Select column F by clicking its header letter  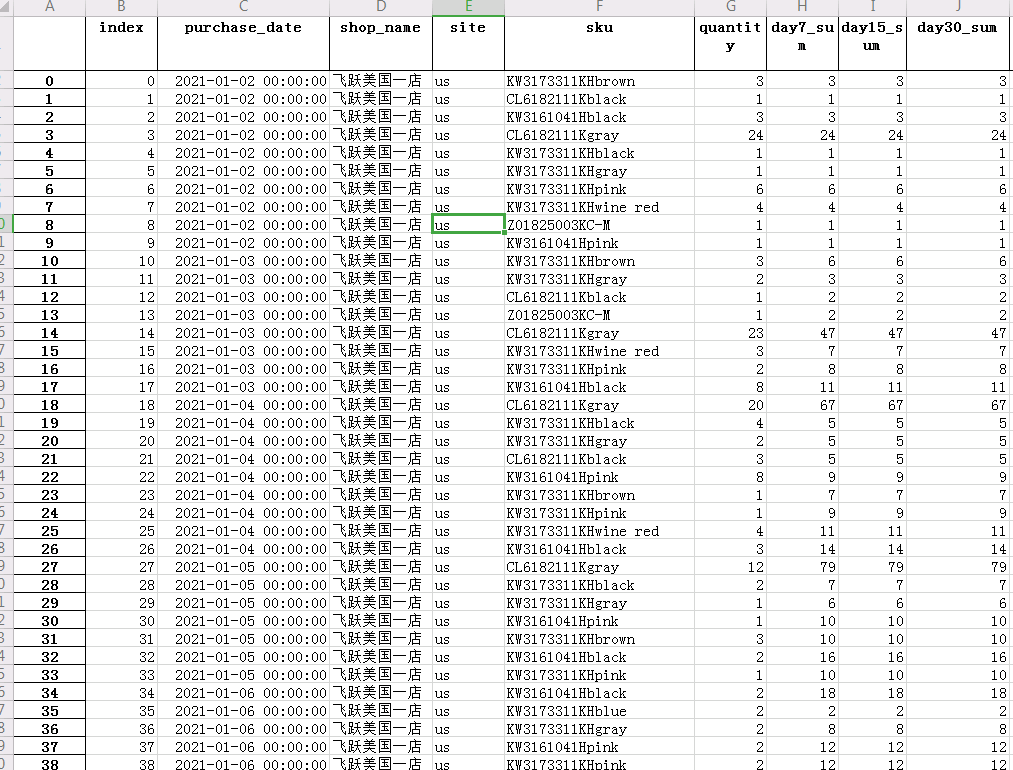598,8
